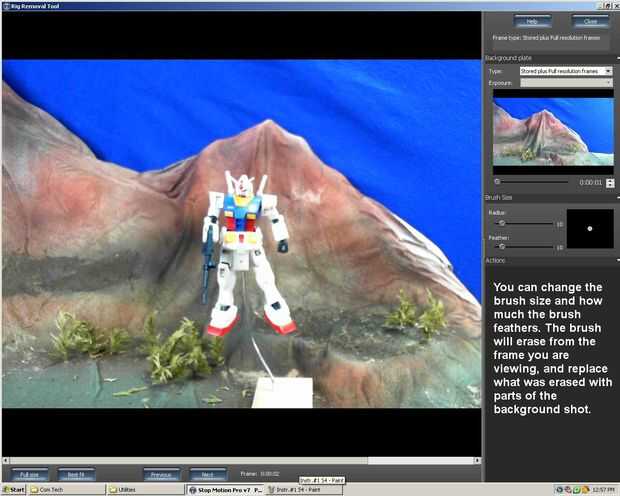Click the Help button
The image size is (620, 496).
click(532, 21)
